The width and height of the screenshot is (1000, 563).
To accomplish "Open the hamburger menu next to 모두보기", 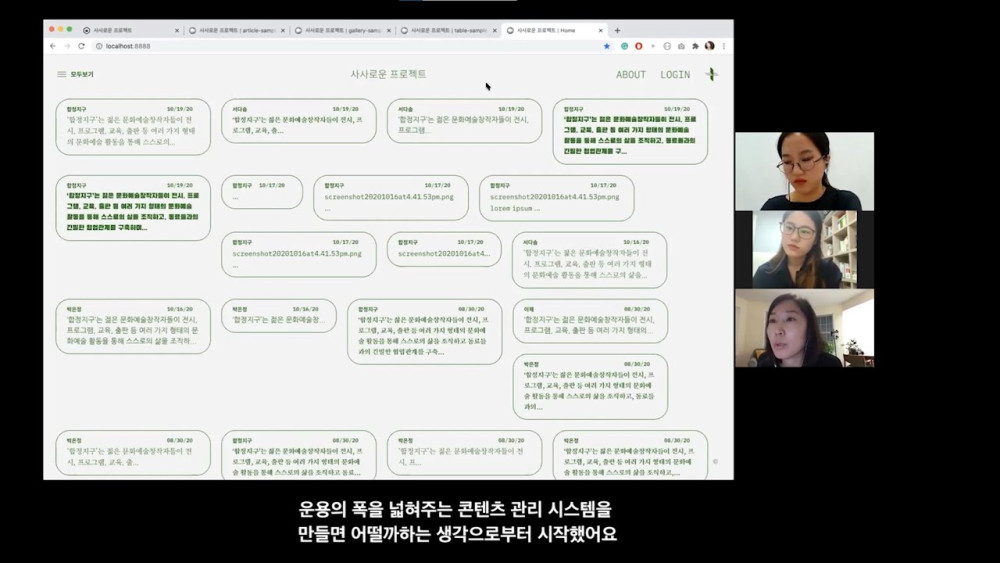I will [x=62, y=74].
